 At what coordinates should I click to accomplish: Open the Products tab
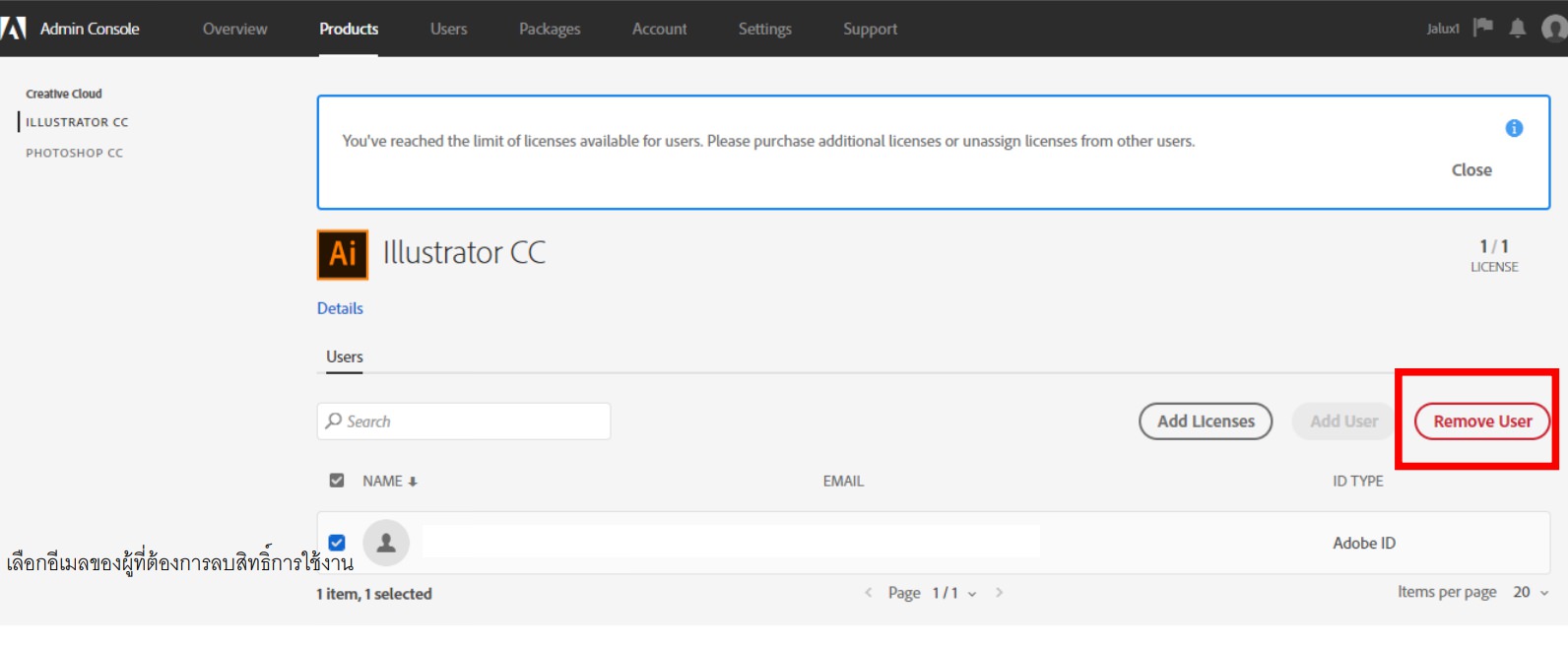[349, 29]
